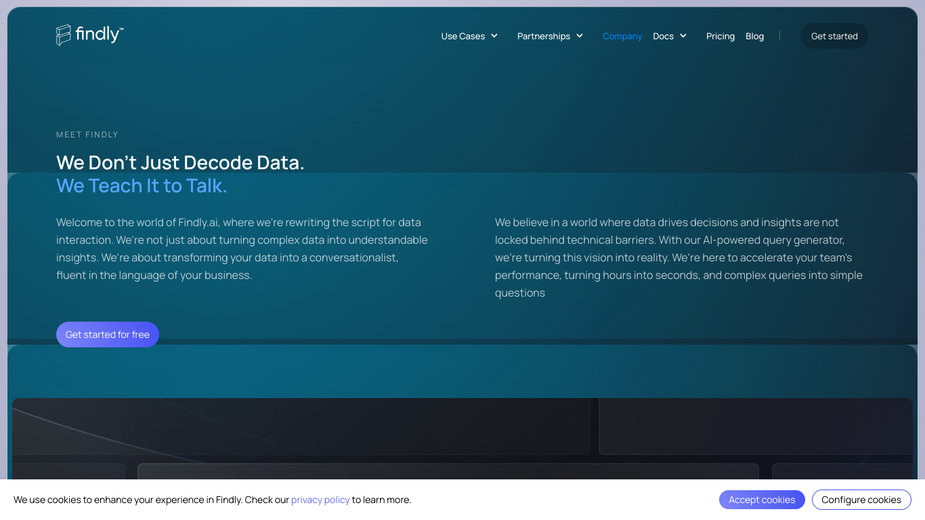Click the findly wordmark text
Image resolution: width=925 pixels, height=520 pixels.
click(99, 34)
